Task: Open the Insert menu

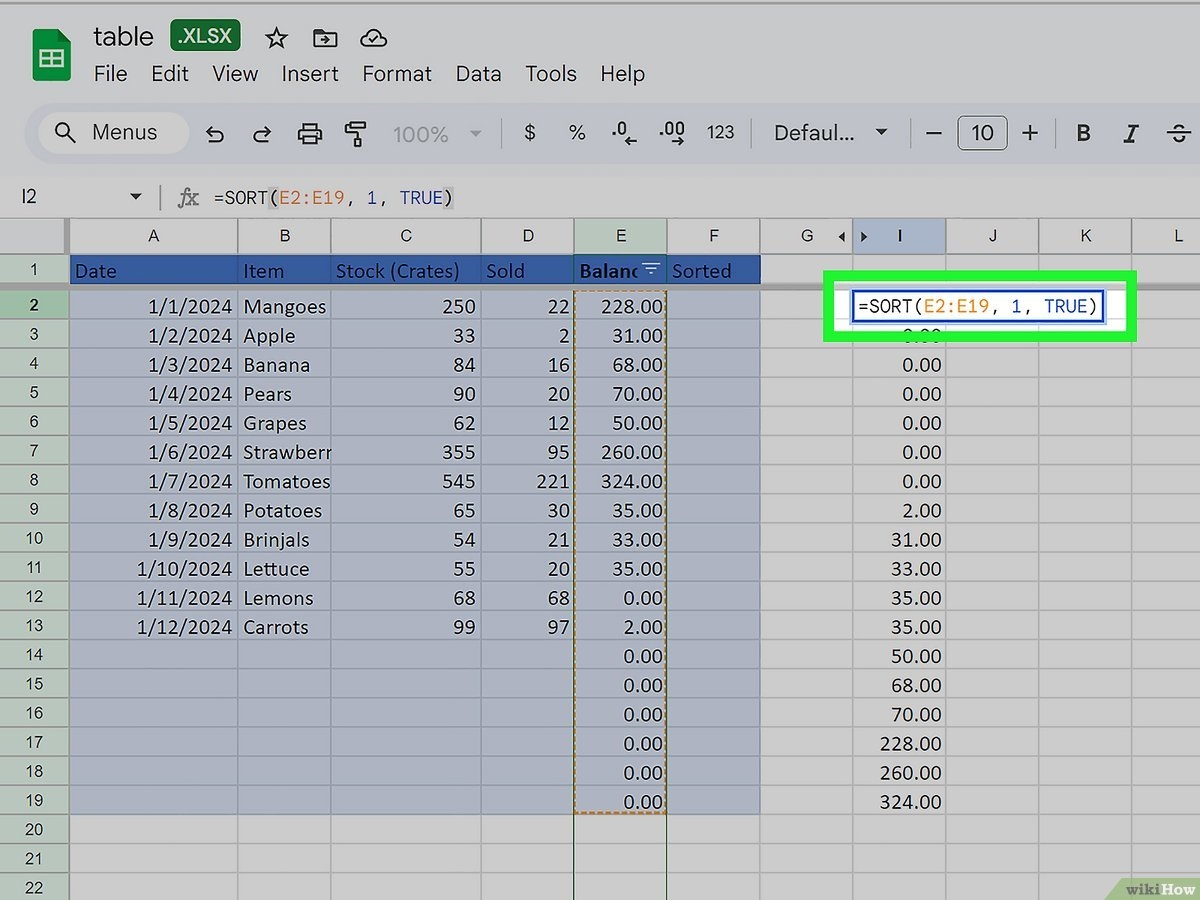Action: (310, 74)
